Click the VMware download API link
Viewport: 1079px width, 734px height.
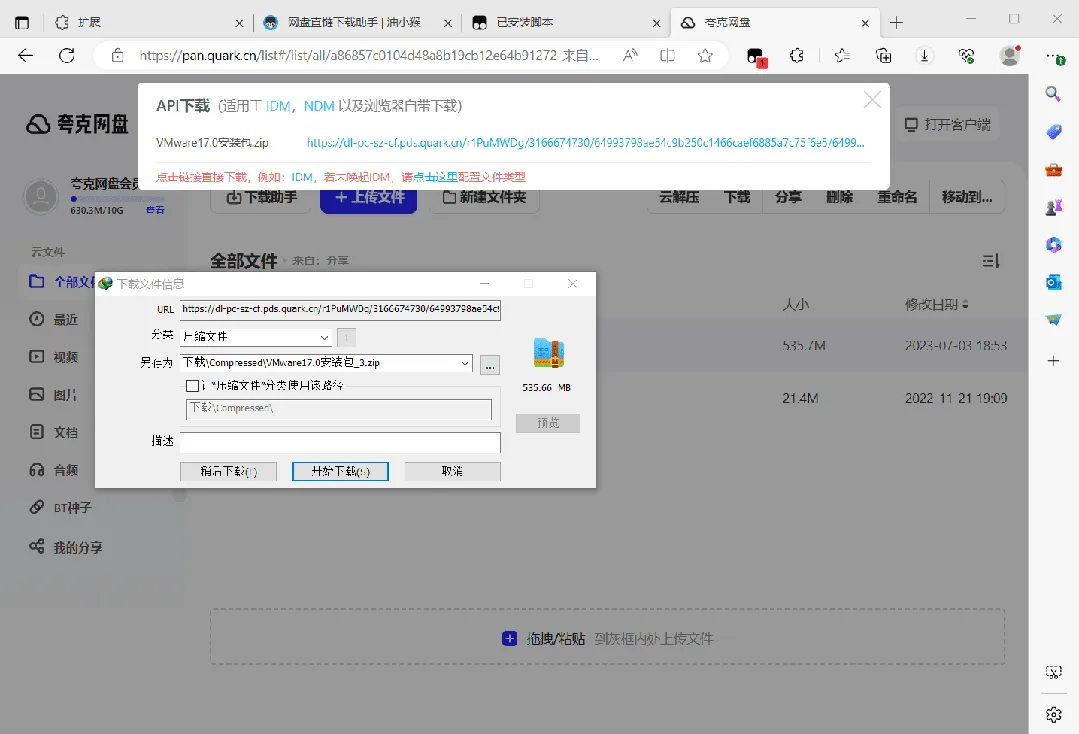tap(586, 143)
